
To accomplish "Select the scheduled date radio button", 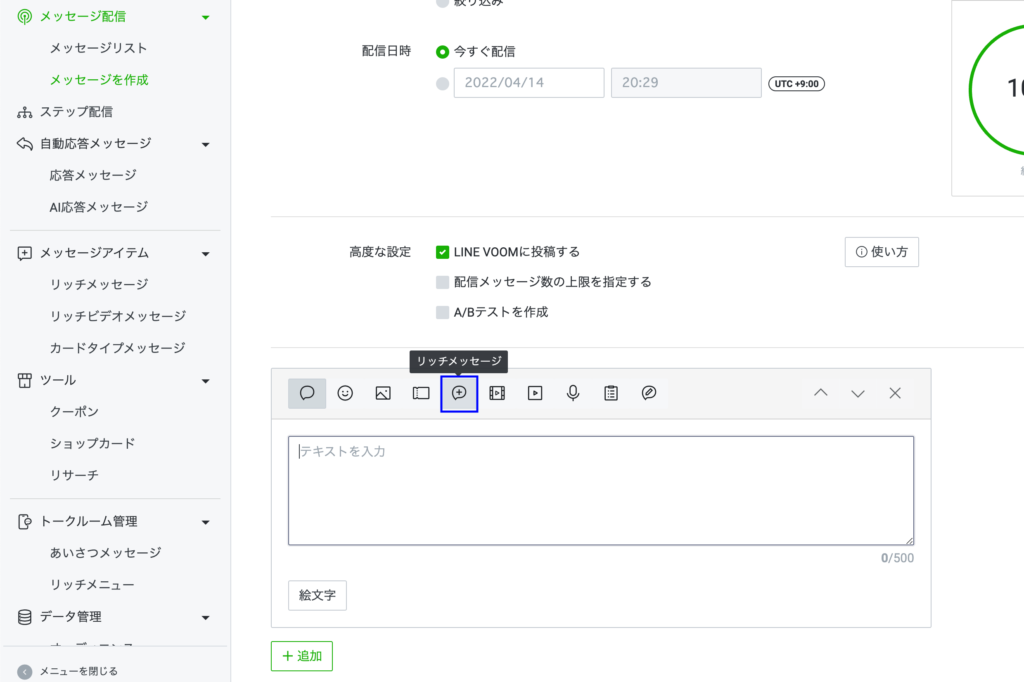I will [x=443, y=83].
